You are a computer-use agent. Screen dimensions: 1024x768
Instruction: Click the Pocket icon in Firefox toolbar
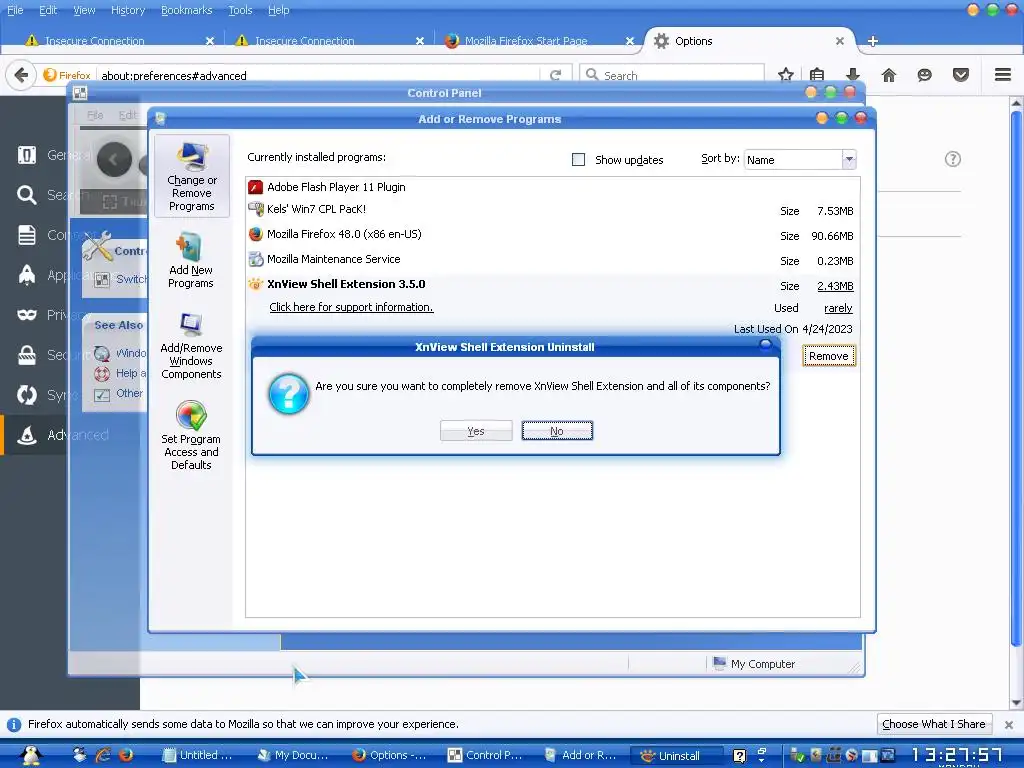961,74
